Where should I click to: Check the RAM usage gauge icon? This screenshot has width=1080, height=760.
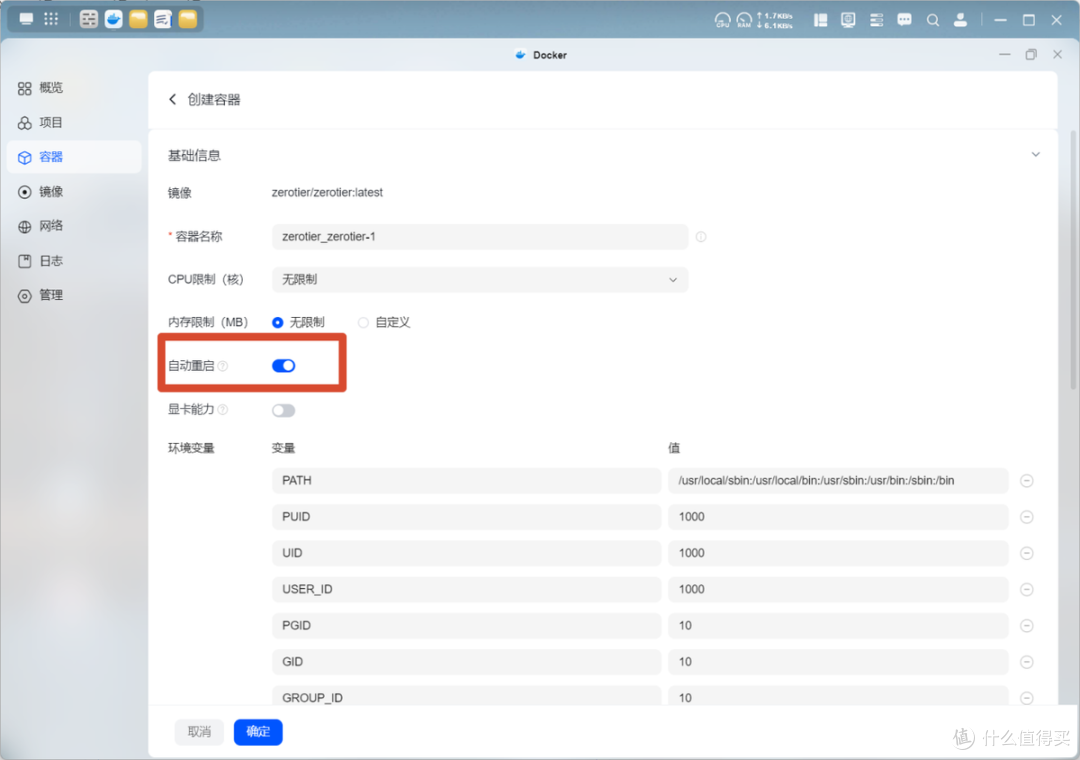744,20
